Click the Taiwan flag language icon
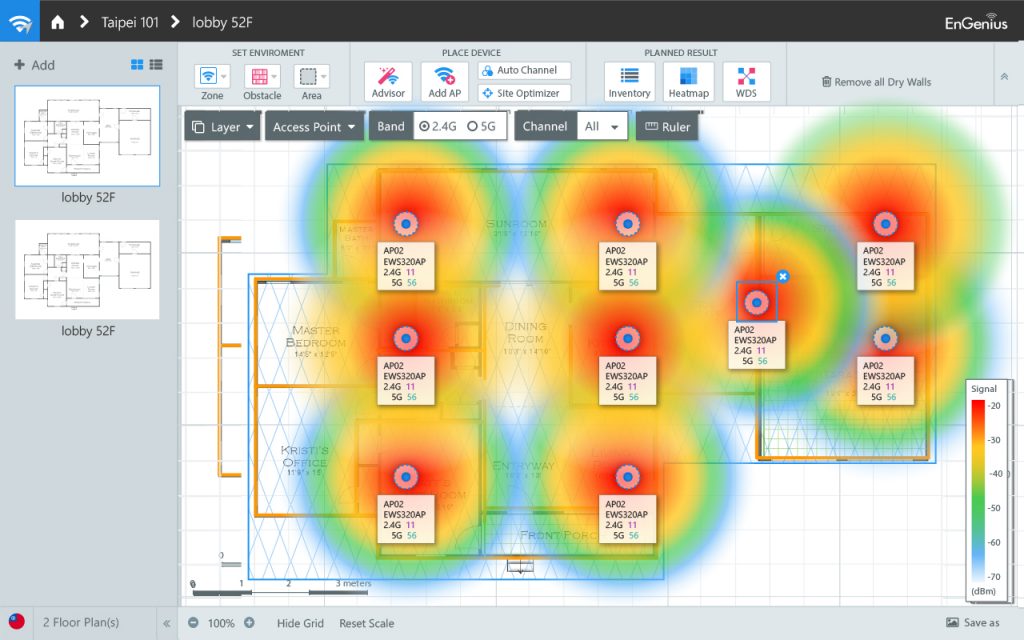1024x640 pixels. point(17,622)
